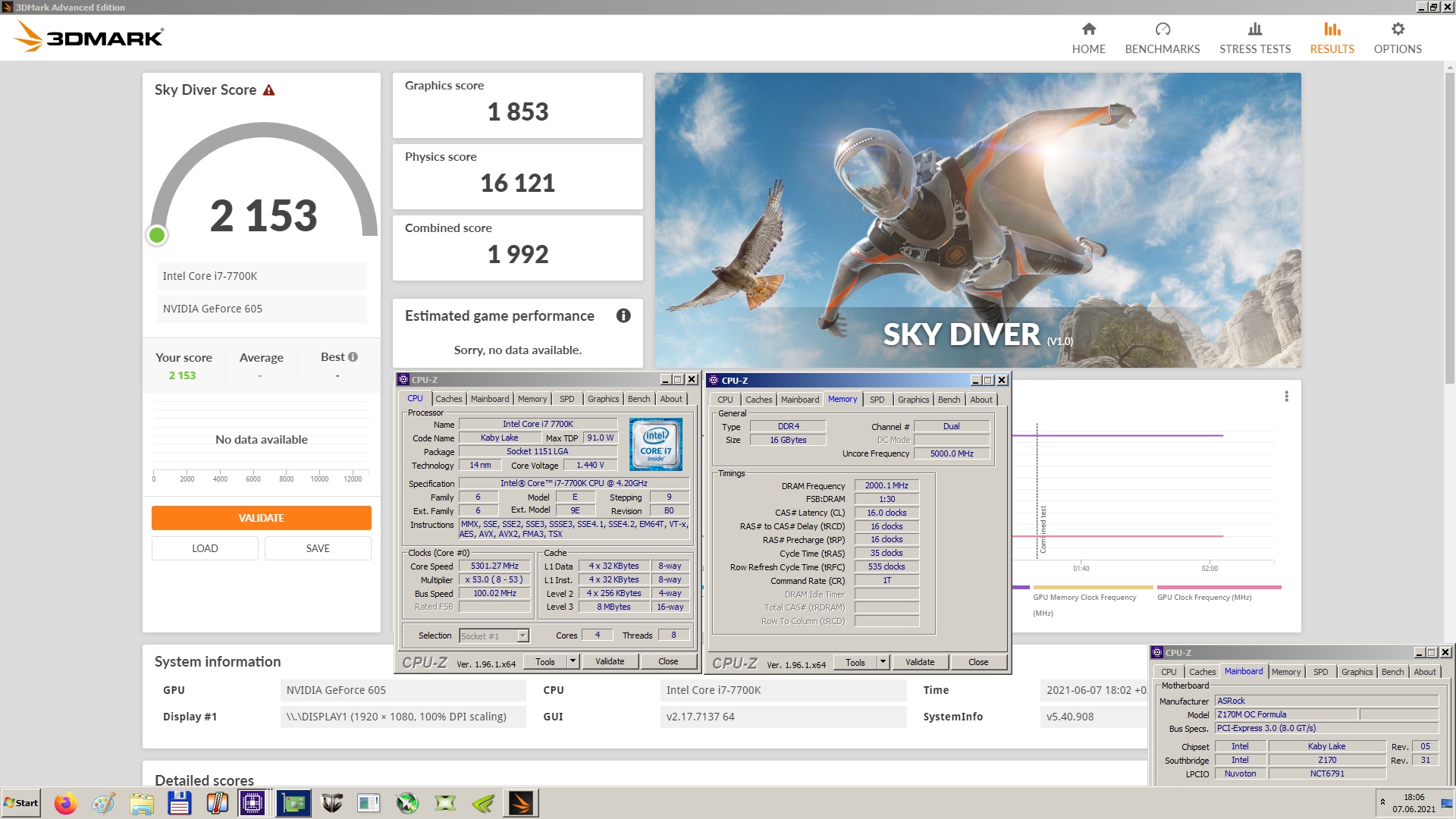
Task: Click Sky Diver score warning triangle
Action: pyautogui.click(x=268, y=90)
